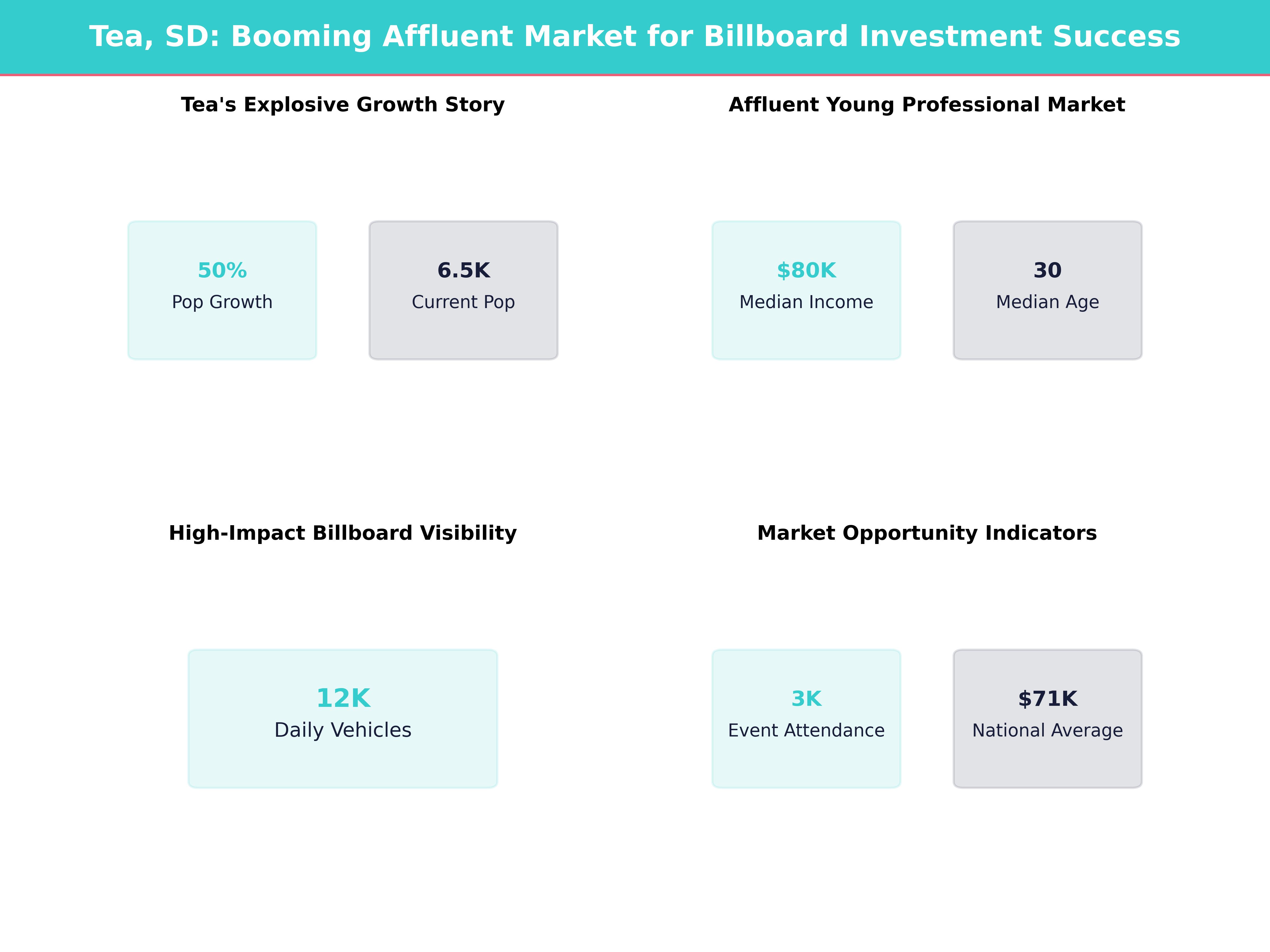The height and width of the screenshot is (952, 1270).
Task: Select the "National Average" label
Action: [x=1047, y=730]
